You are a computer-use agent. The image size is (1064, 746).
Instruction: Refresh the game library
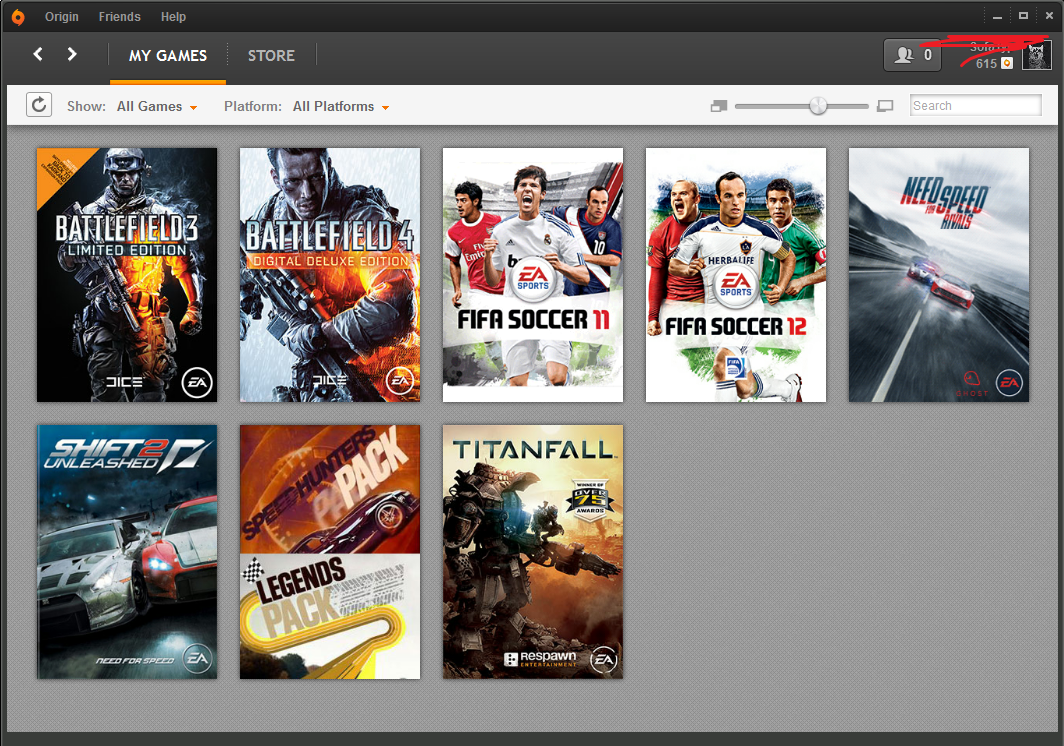pos(39,105)
